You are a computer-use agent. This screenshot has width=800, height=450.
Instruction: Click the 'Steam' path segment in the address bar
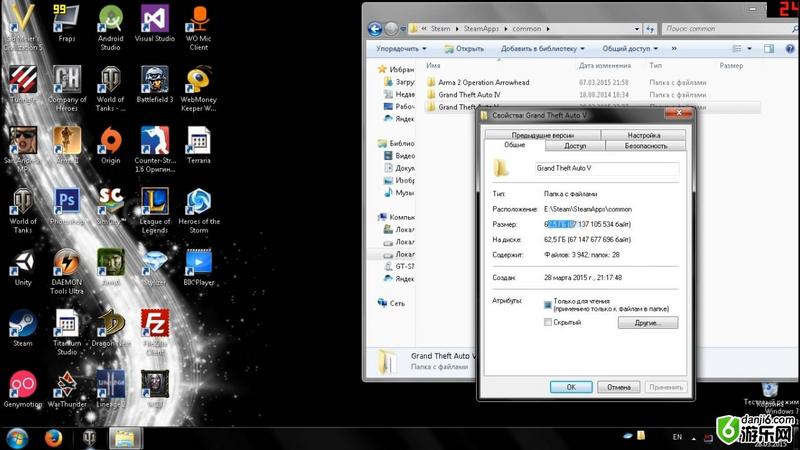click(x=440, y=29)
